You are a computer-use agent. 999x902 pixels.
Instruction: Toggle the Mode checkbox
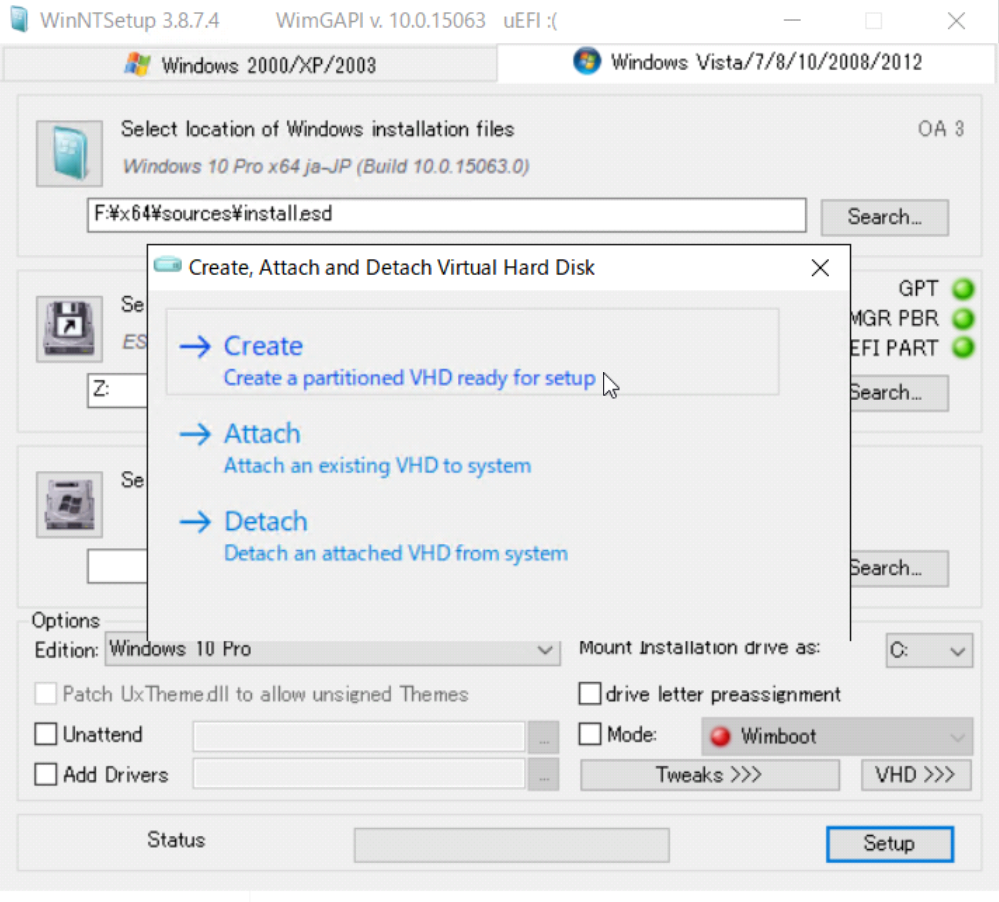(590, 734)
